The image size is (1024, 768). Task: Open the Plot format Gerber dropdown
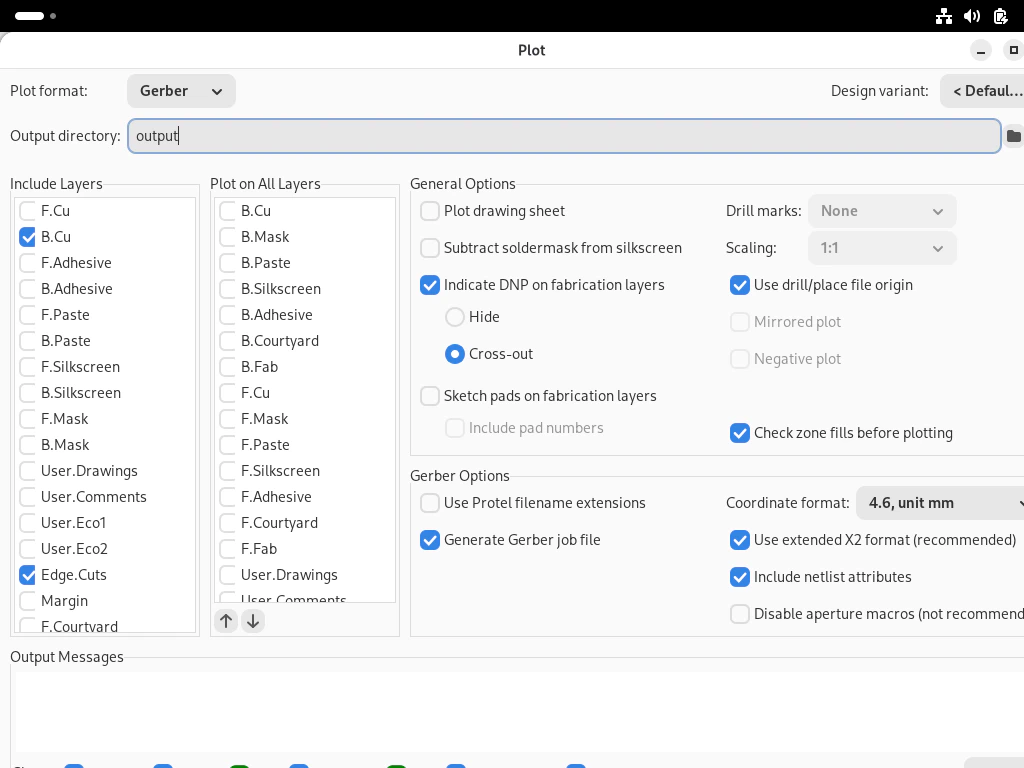[x=181, y=91]
